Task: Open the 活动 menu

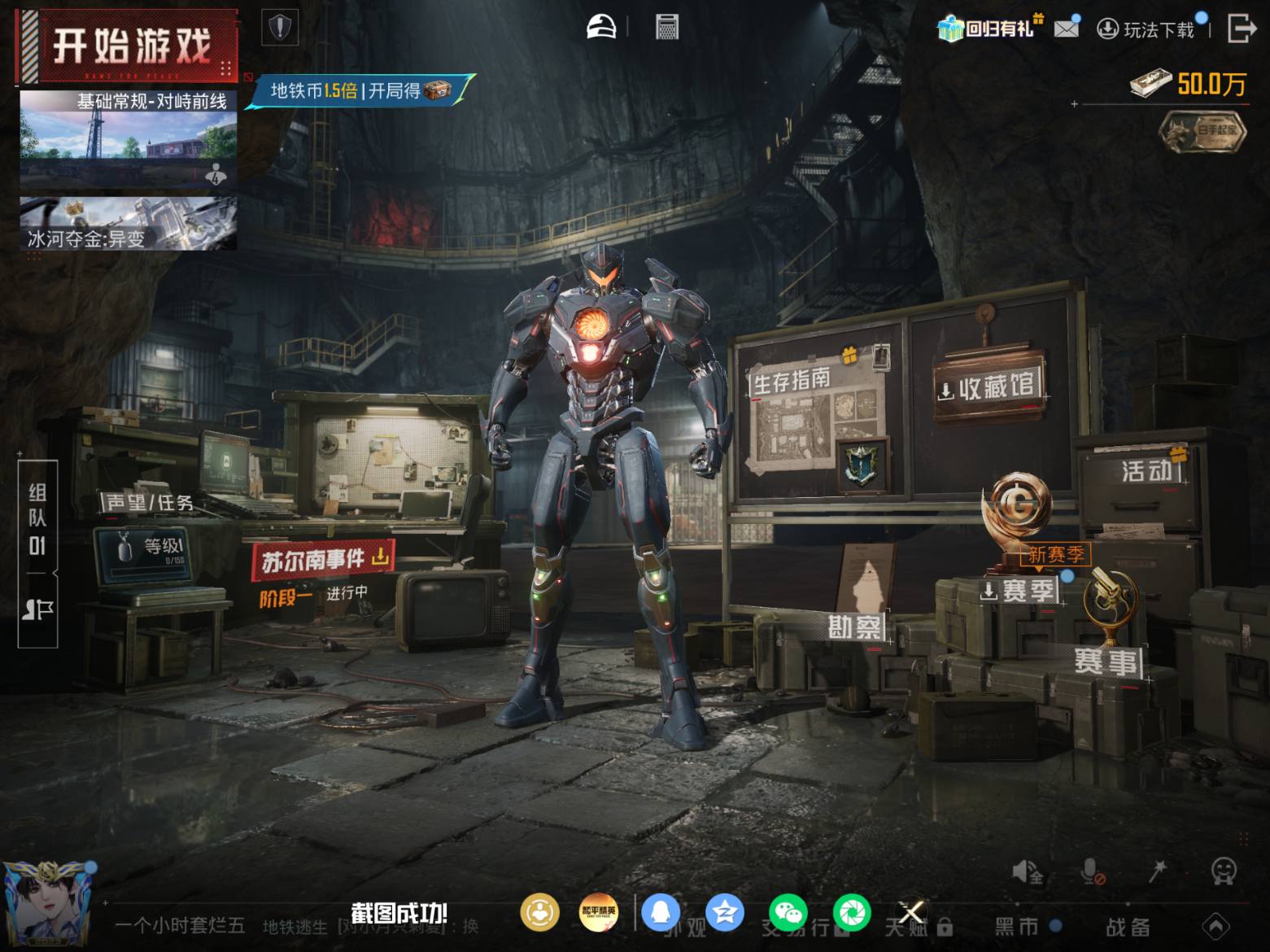Action: (x=1147, y=470)
